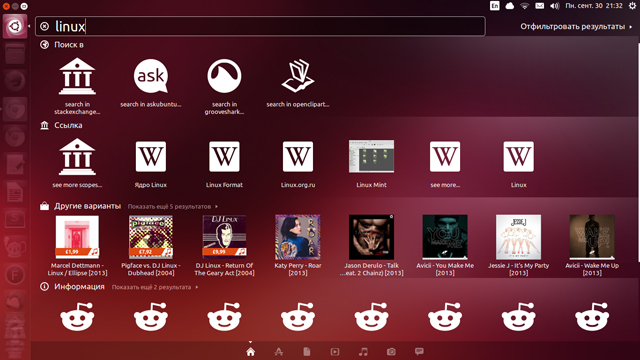This screenshot has height=360, width=640.
Task: Collapse the Поиск в category header
Action: tap(62, 45)
